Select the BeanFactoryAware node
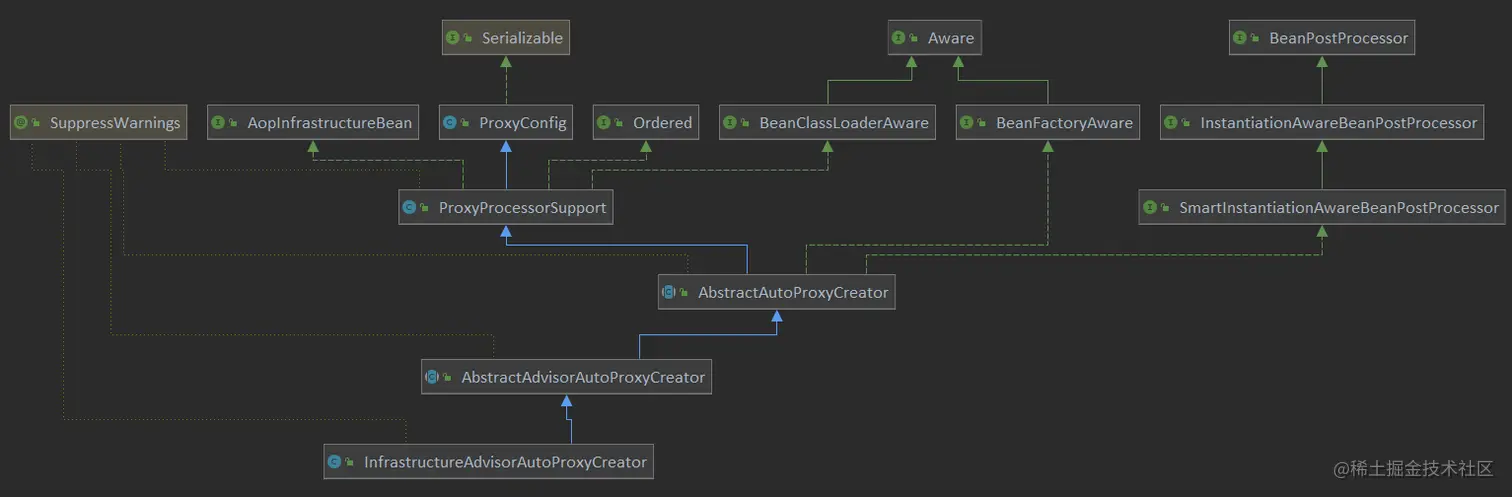 (1048, 123)
